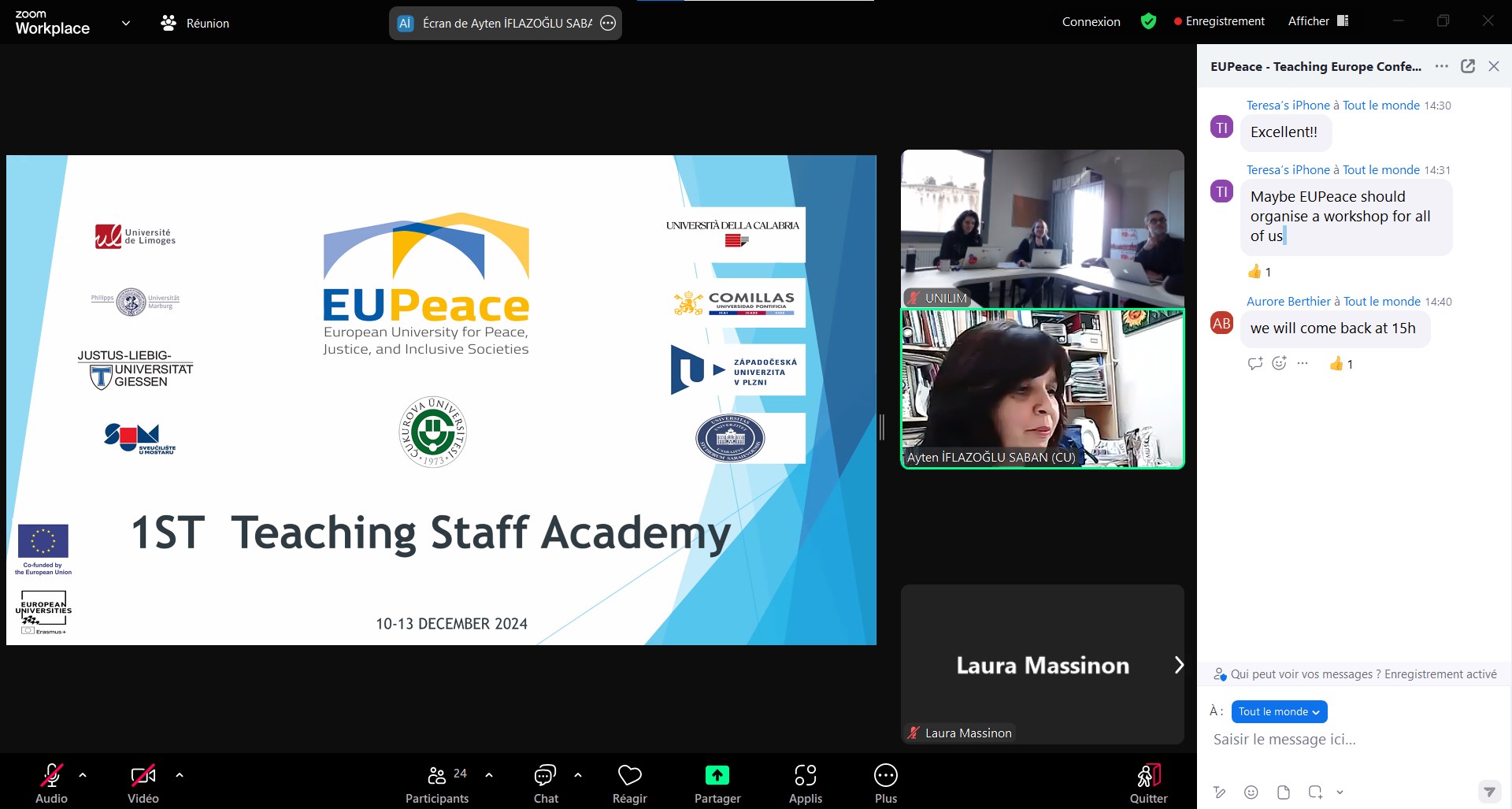Open the Participants panel

click(x=437, y=782)
